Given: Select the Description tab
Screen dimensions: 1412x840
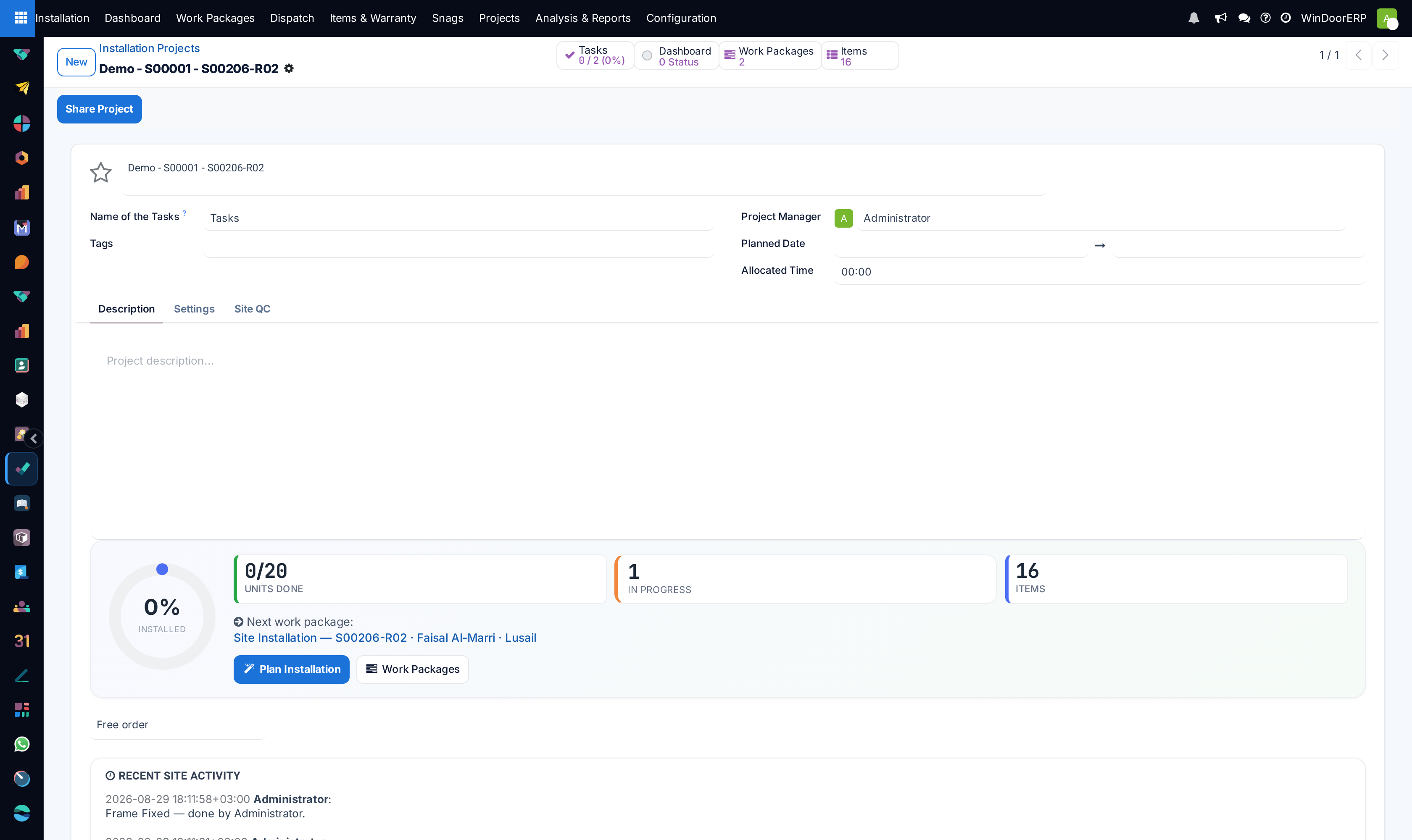Looking at the screenshot, I should pyautogui.click(x=126, y=309).
